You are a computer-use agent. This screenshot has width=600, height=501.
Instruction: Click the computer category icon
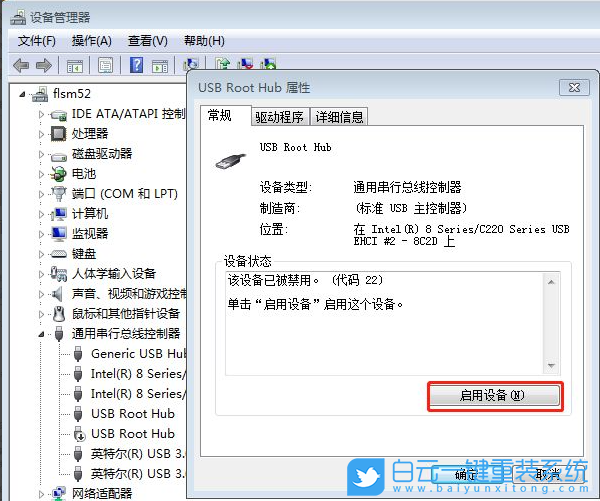click(x=59, y=214)
